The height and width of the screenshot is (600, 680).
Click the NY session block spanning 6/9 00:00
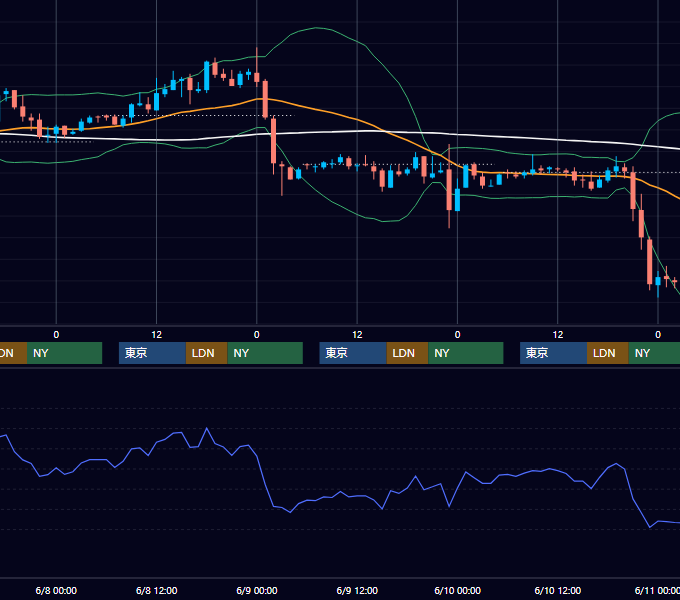265,353
